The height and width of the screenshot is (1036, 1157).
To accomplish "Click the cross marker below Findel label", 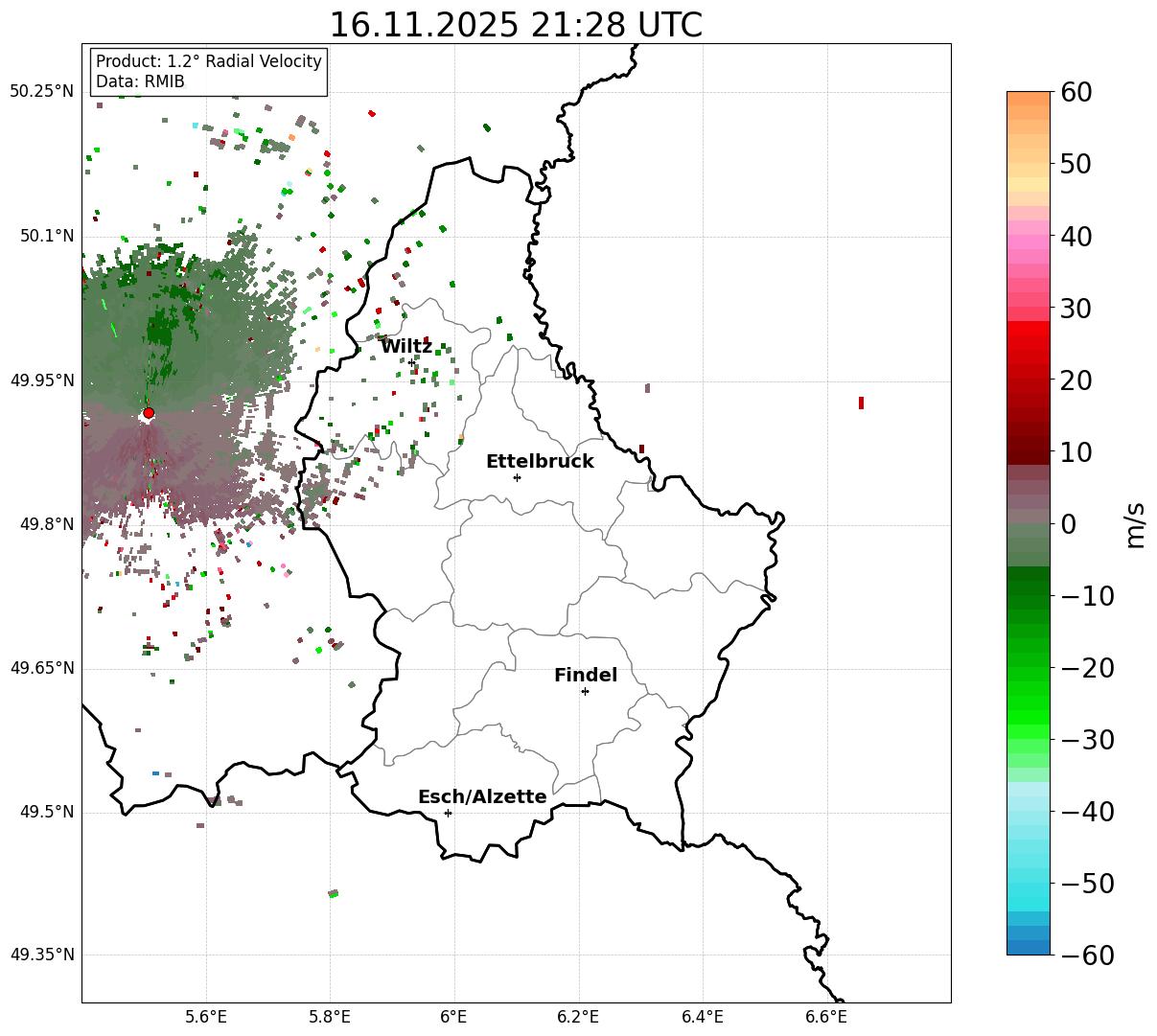I will (x=585, y=691).
